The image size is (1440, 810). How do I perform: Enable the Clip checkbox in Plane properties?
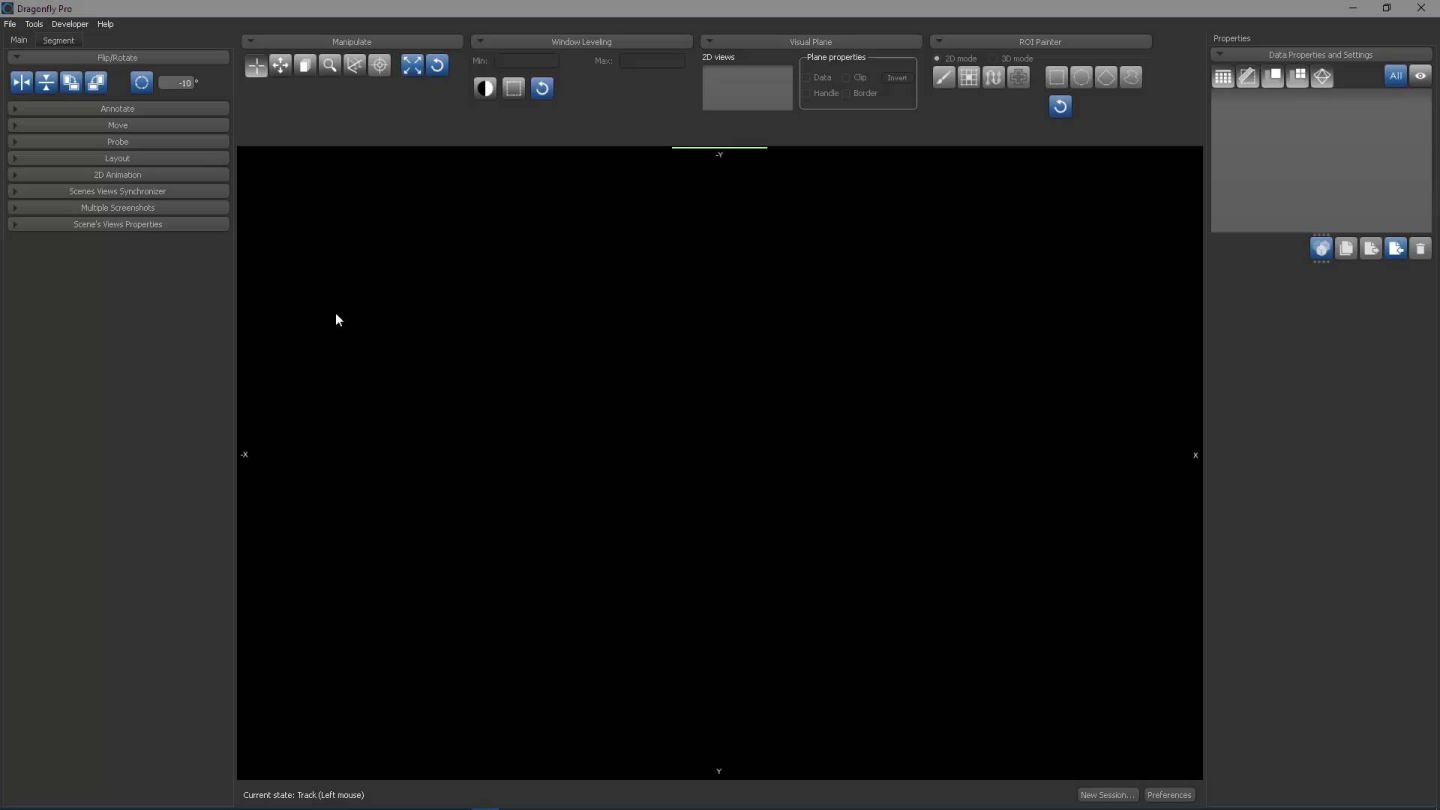tap(846, 78)
